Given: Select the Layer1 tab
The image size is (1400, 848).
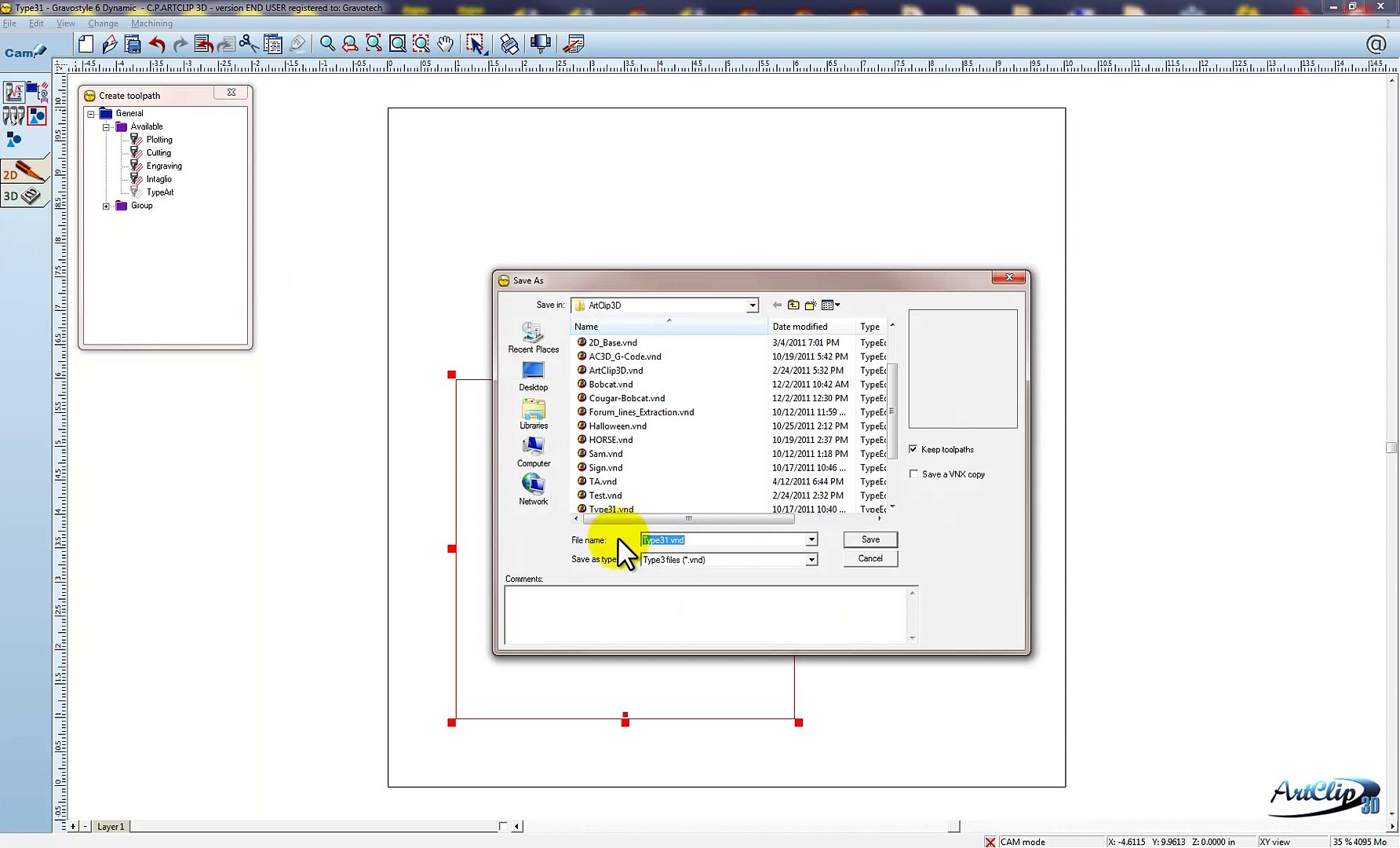Looking at the screenshot, I should (x=111, y=826).
